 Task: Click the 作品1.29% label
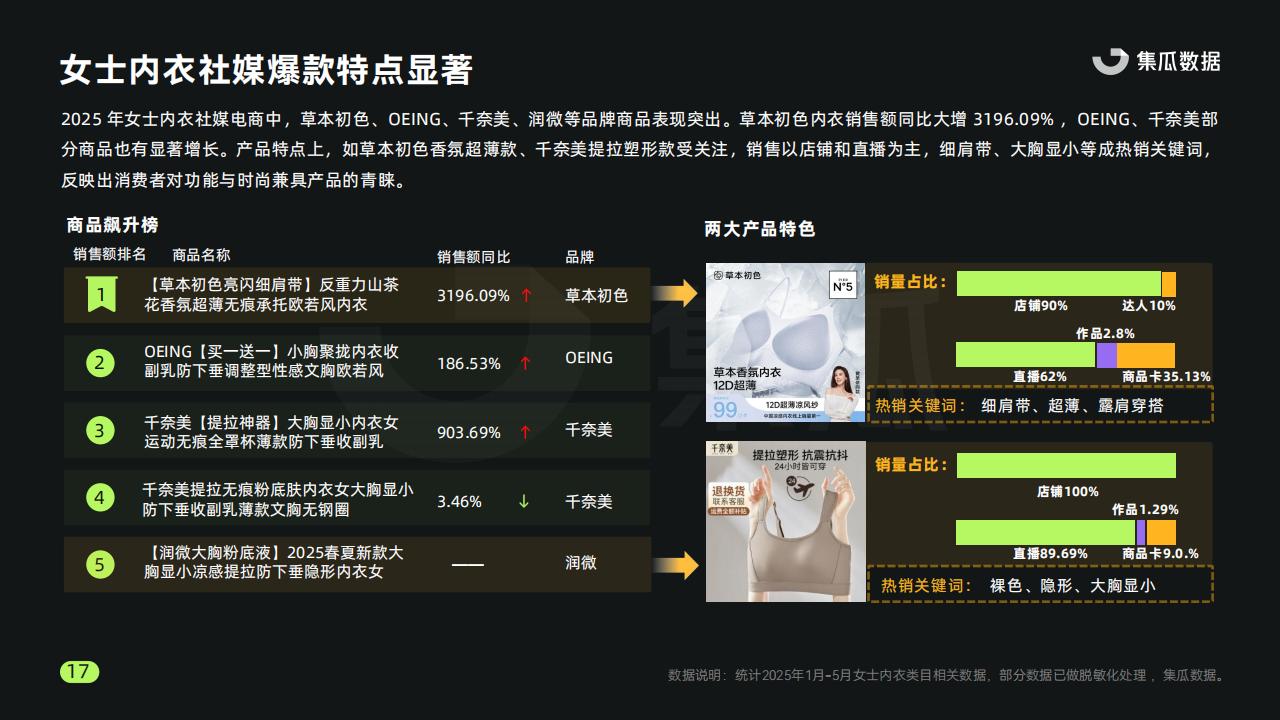click(x=1145, y=510)
